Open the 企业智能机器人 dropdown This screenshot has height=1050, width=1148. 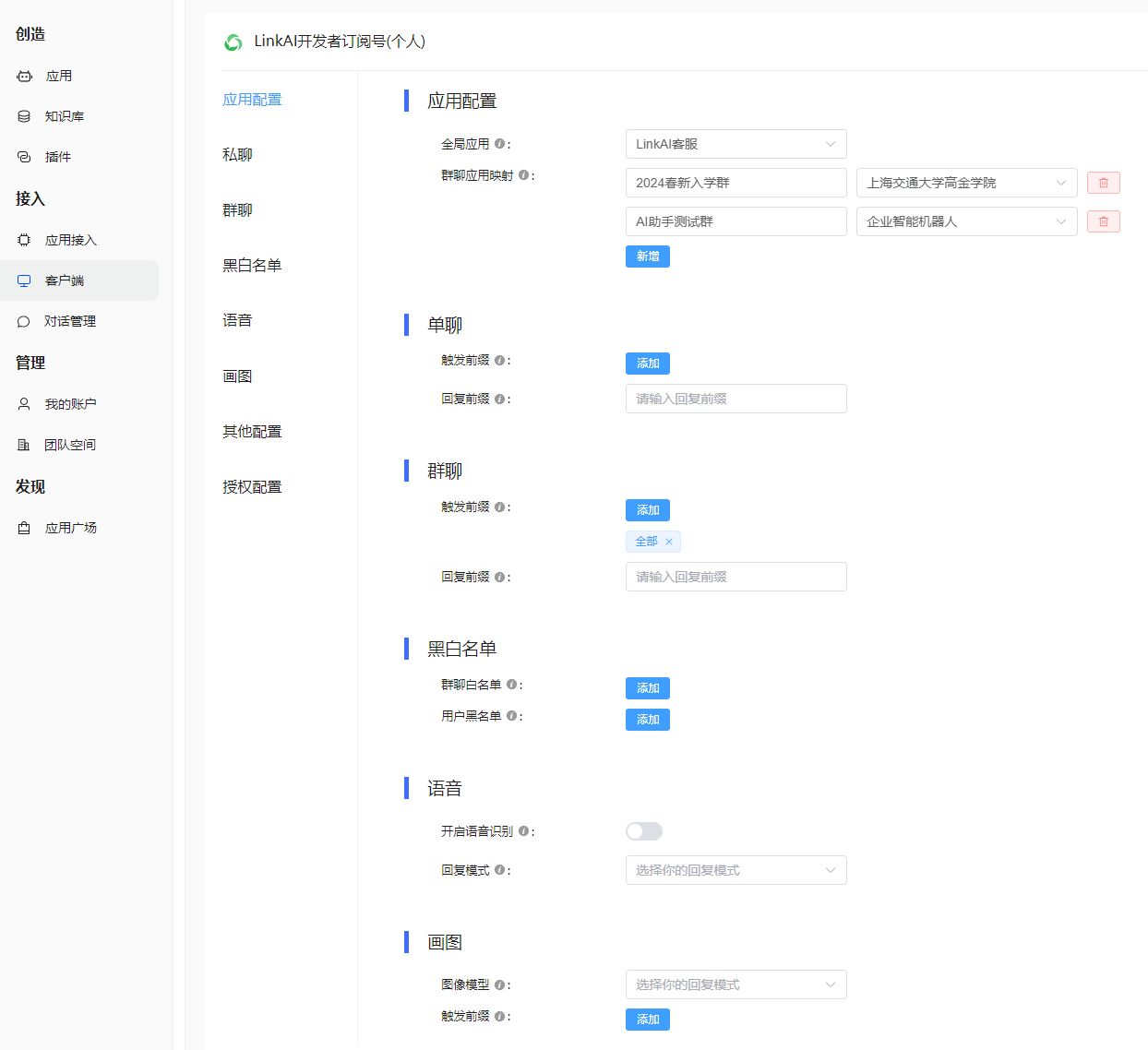coord(967,221)
